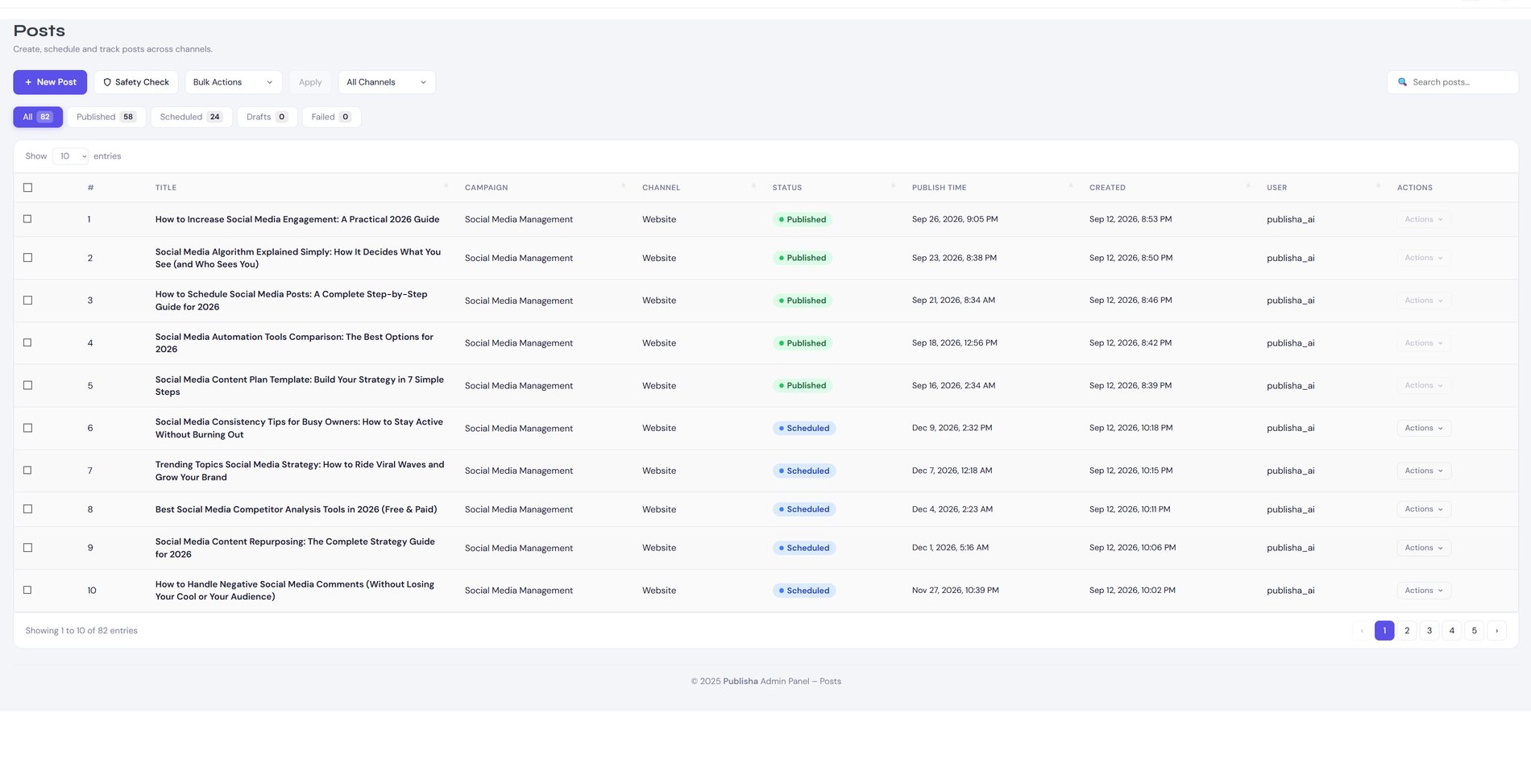
Task: Select checkbox for post row 8
Action: tap(27, 509)
